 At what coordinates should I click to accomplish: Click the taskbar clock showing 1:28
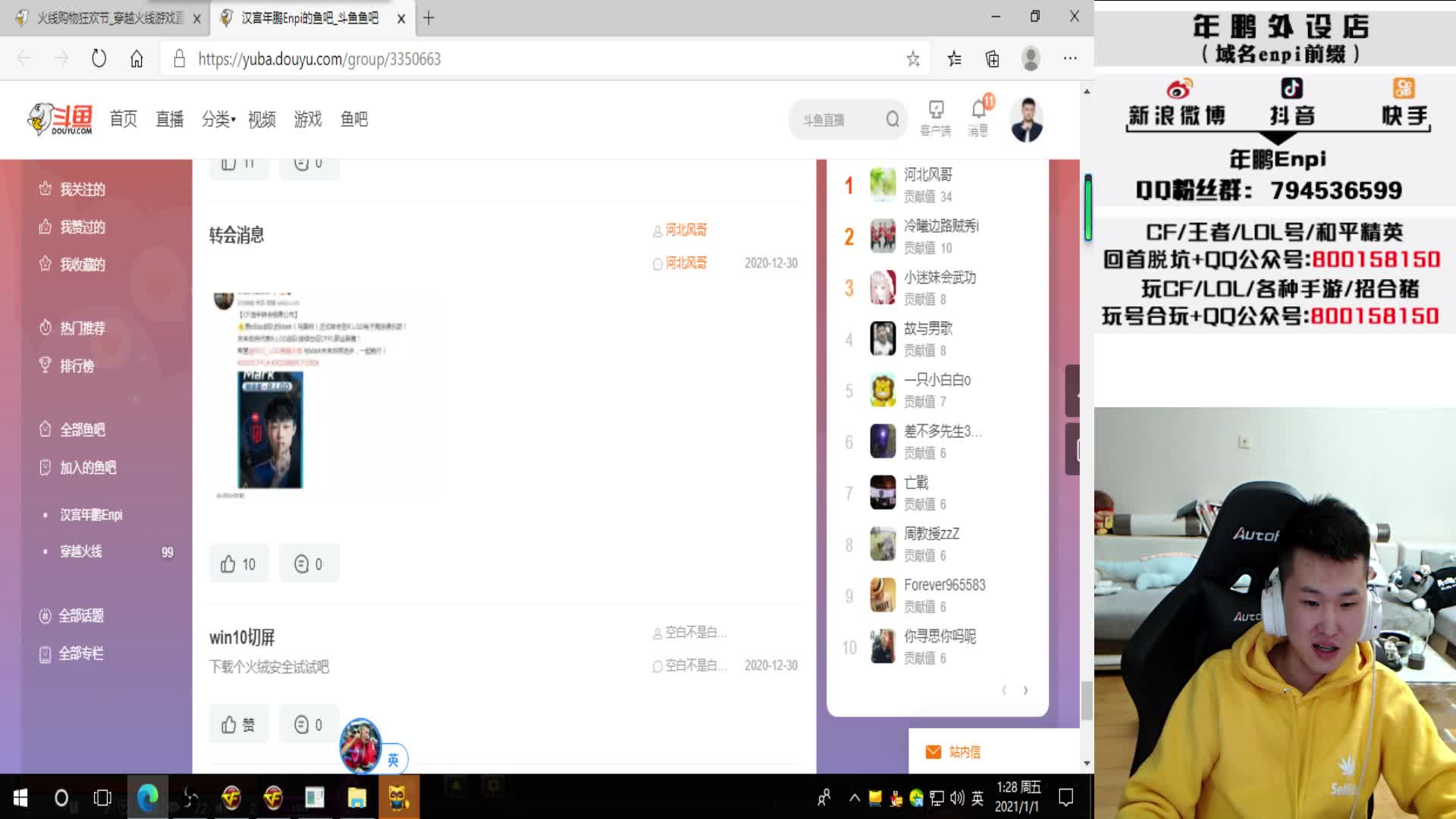(x=1018, y=797)
